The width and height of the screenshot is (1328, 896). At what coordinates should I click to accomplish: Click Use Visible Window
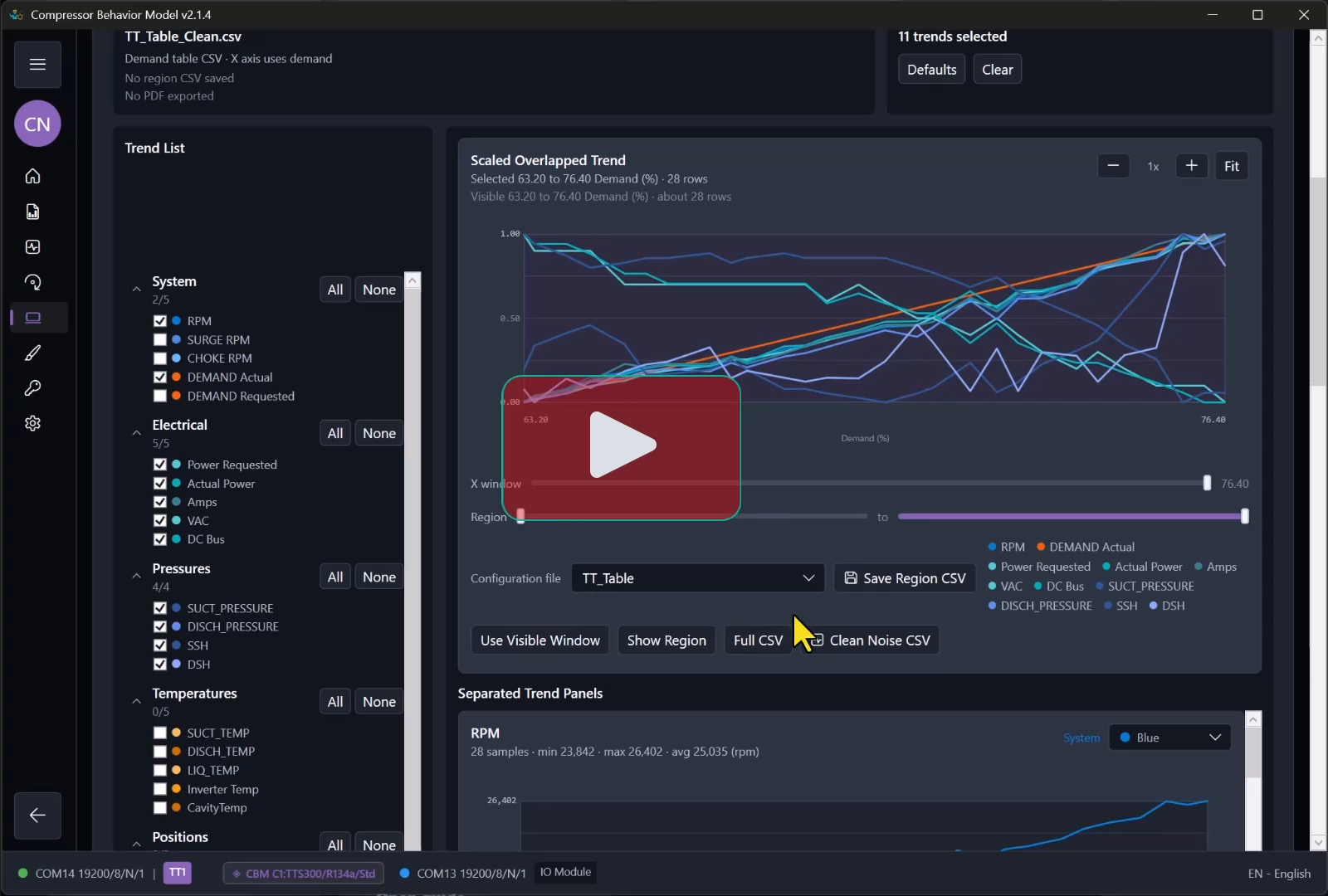coord(540,640)
